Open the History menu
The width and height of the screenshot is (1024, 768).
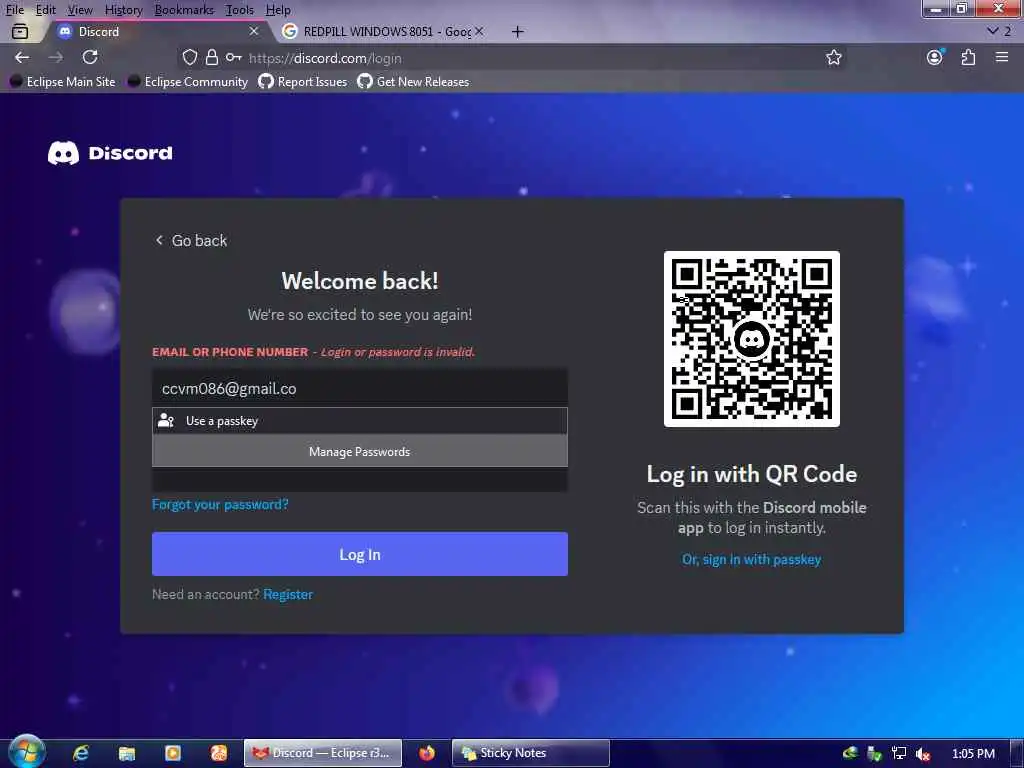(x=123, y=10)
